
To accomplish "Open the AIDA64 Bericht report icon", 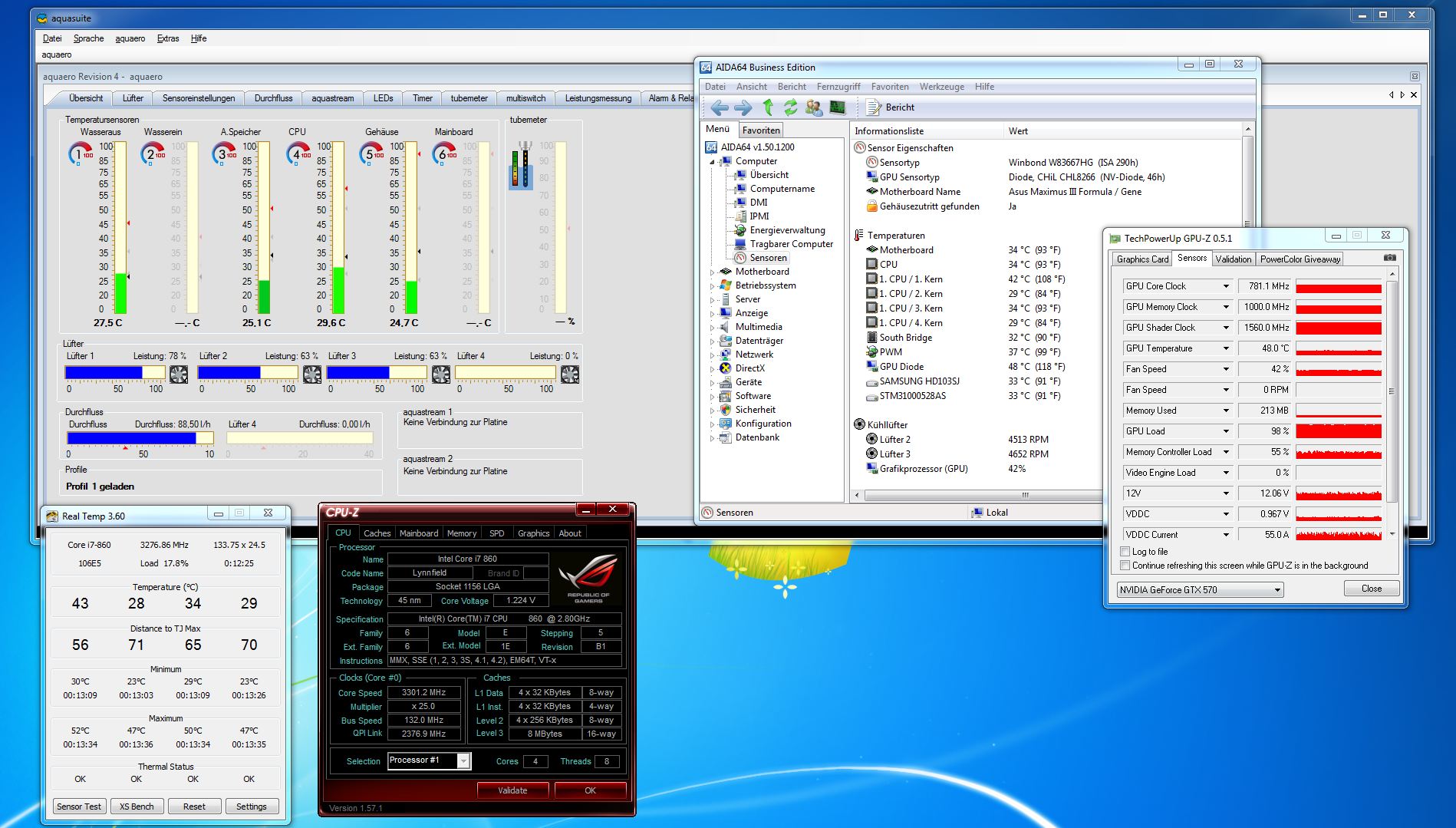I will pos(874,107).
